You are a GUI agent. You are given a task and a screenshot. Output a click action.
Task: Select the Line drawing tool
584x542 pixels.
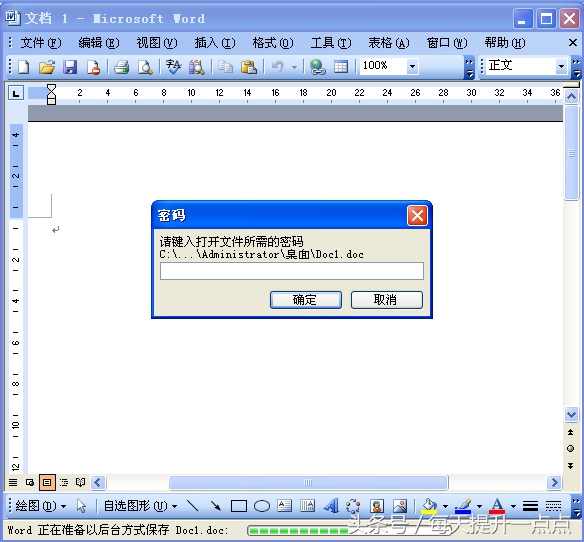(x=193, y=506)
